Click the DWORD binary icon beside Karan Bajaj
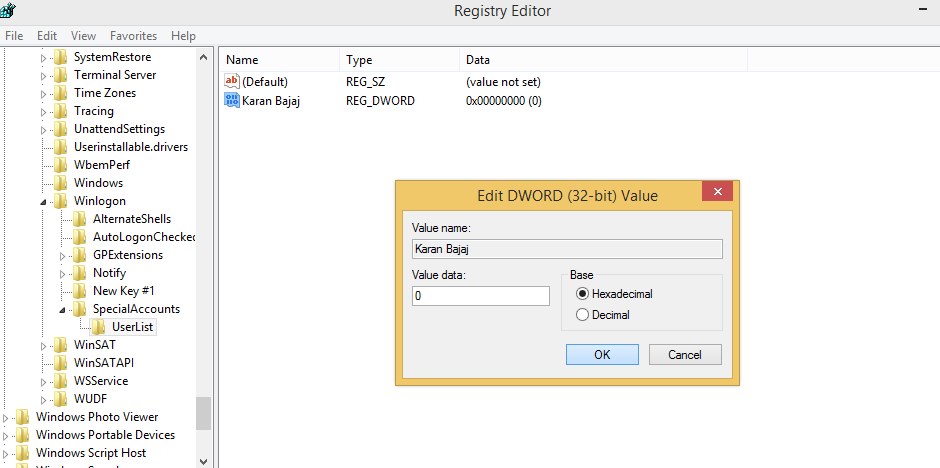The image size is (940, 468). click(231, 100)
